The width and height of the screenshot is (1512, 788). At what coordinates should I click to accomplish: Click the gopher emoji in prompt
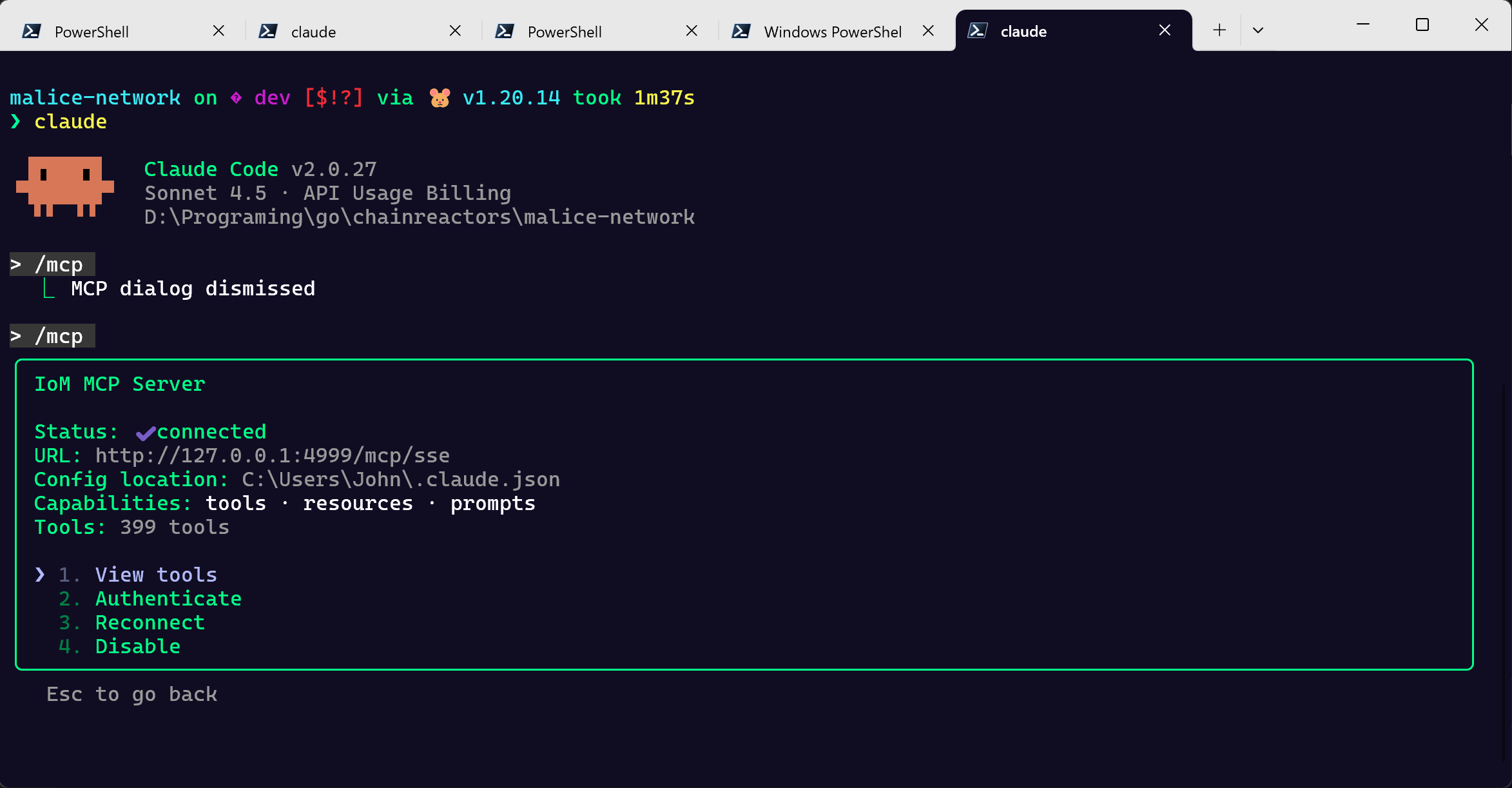click(440, 98)
